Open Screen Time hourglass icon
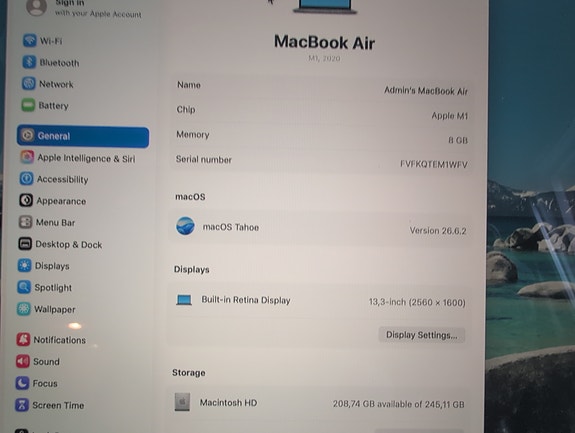The image size is (575, 433). point(22,405)
